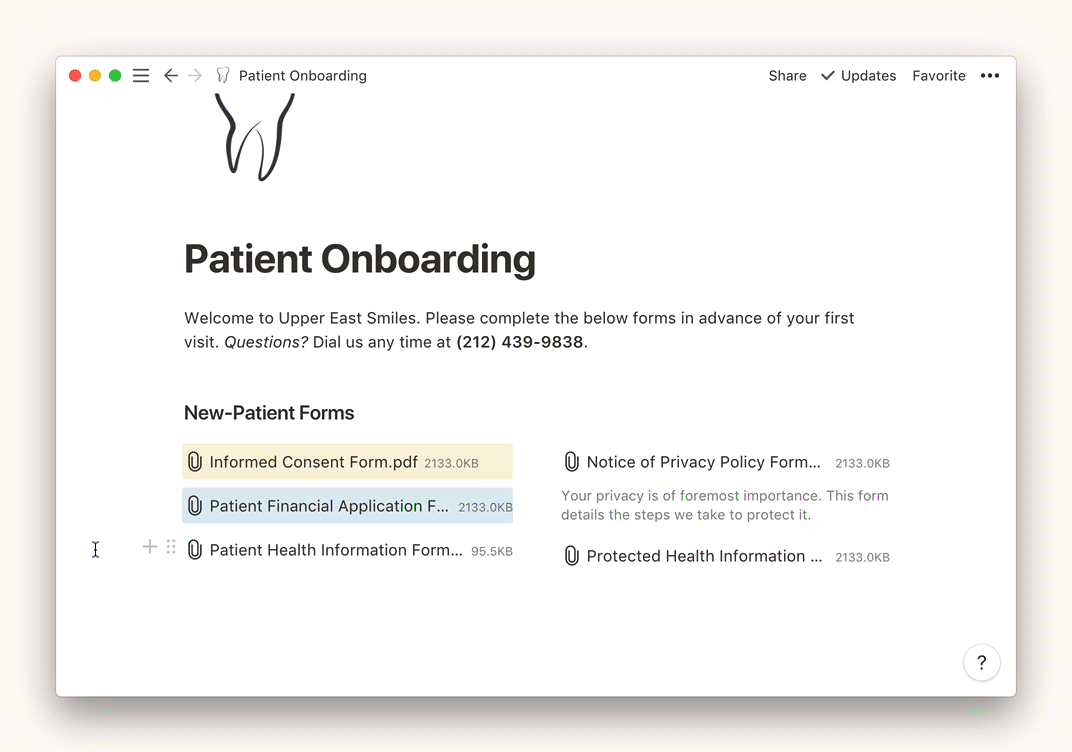Screen dimensions: 1072x752
Task: Open Notice of Privacy Policy Form file
Action: click(x=703, y=462)
